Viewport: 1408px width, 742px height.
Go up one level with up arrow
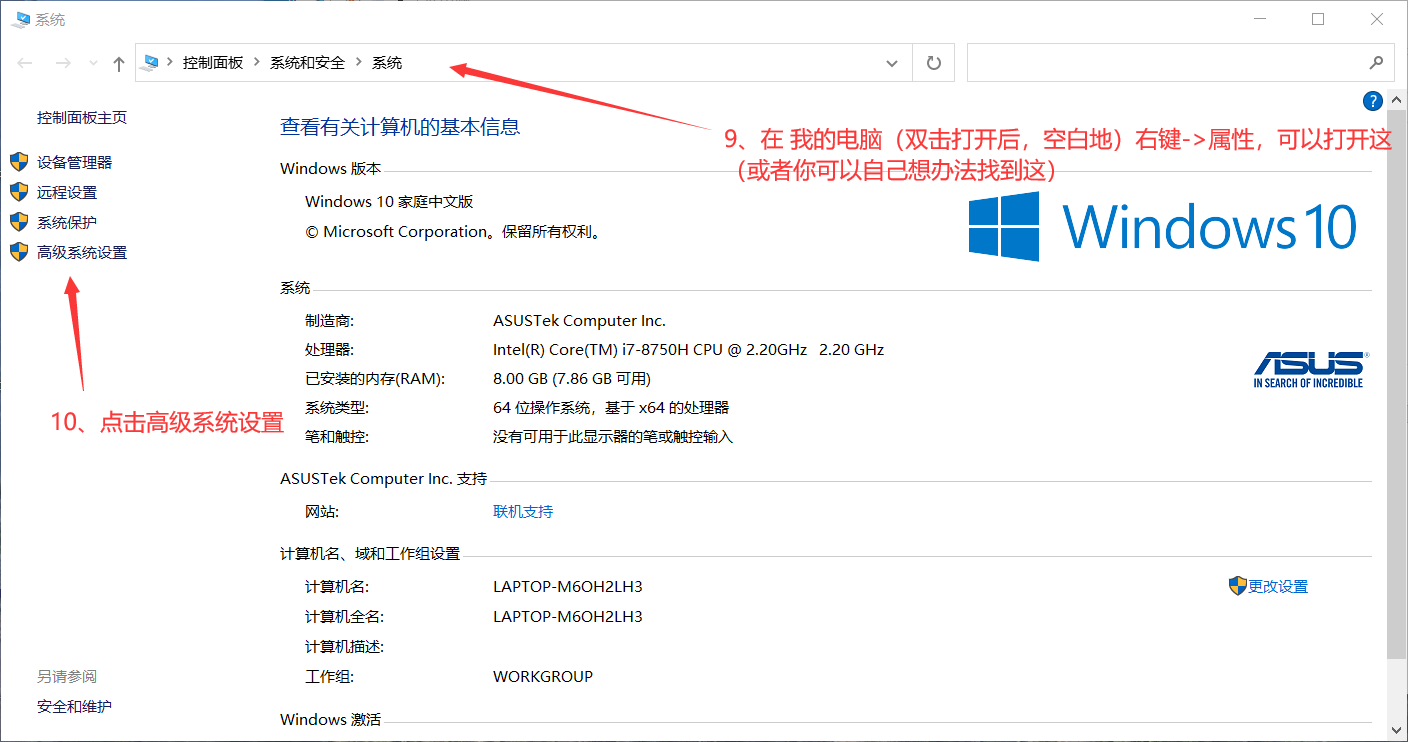(x=119, y=63)
